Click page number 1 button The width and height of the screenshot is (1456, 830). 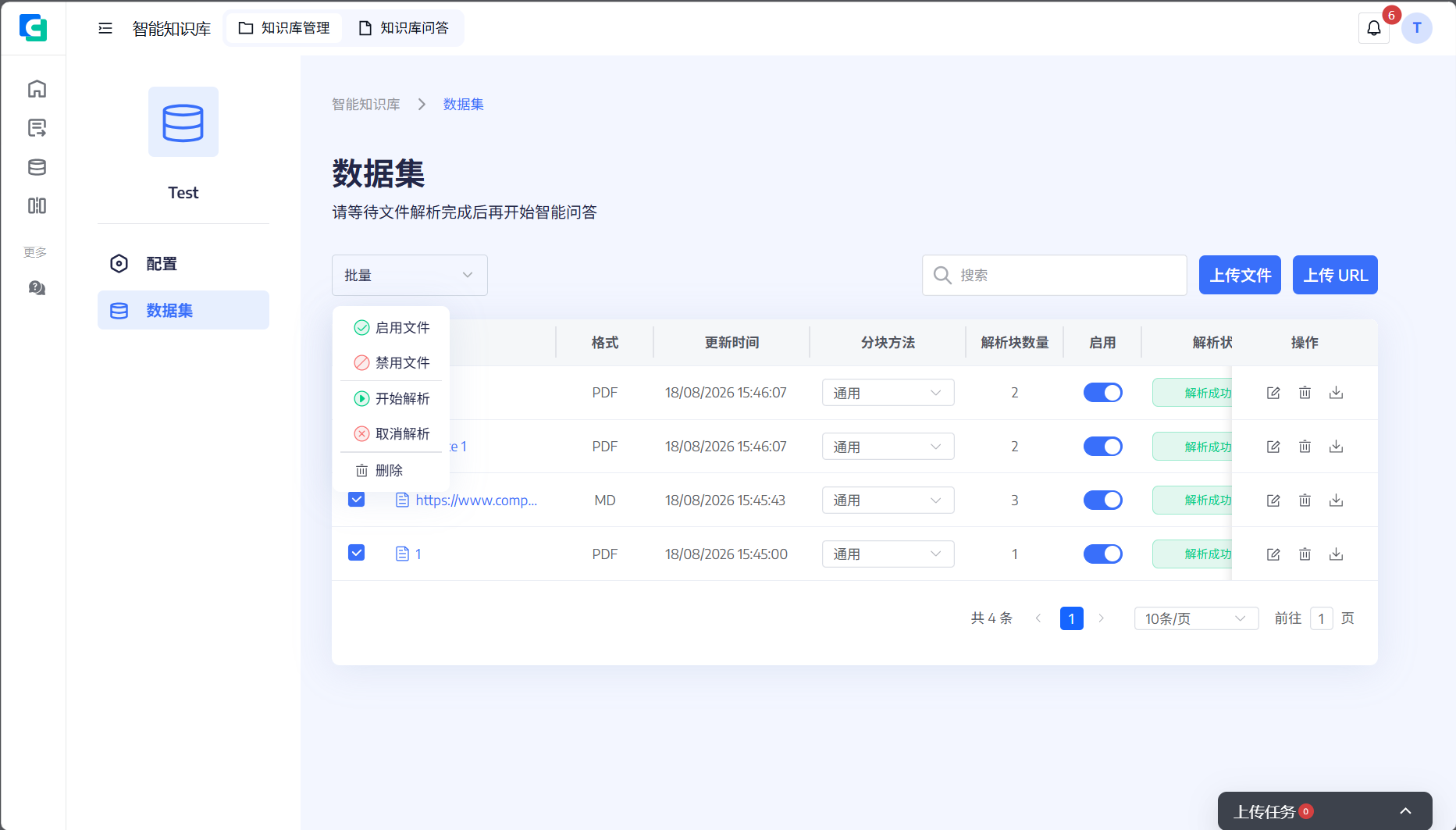pos(1072,618)
